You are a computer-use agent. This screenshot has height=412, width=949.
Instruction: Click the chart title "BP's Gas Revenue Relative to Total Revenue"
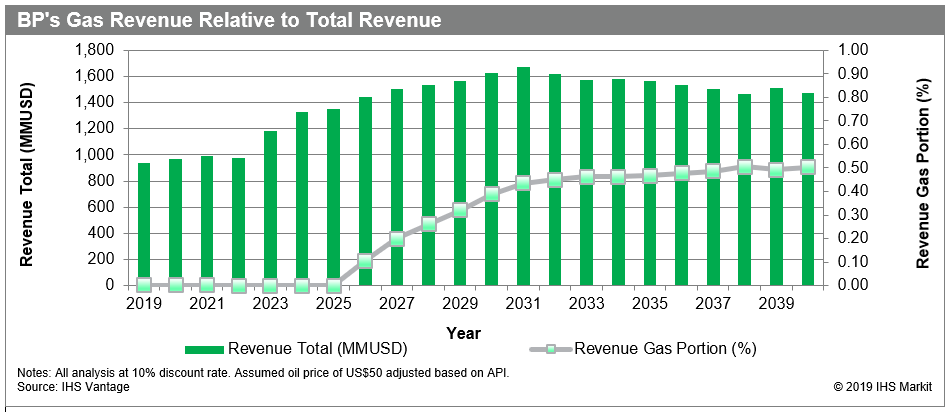[x=229, y=20]
